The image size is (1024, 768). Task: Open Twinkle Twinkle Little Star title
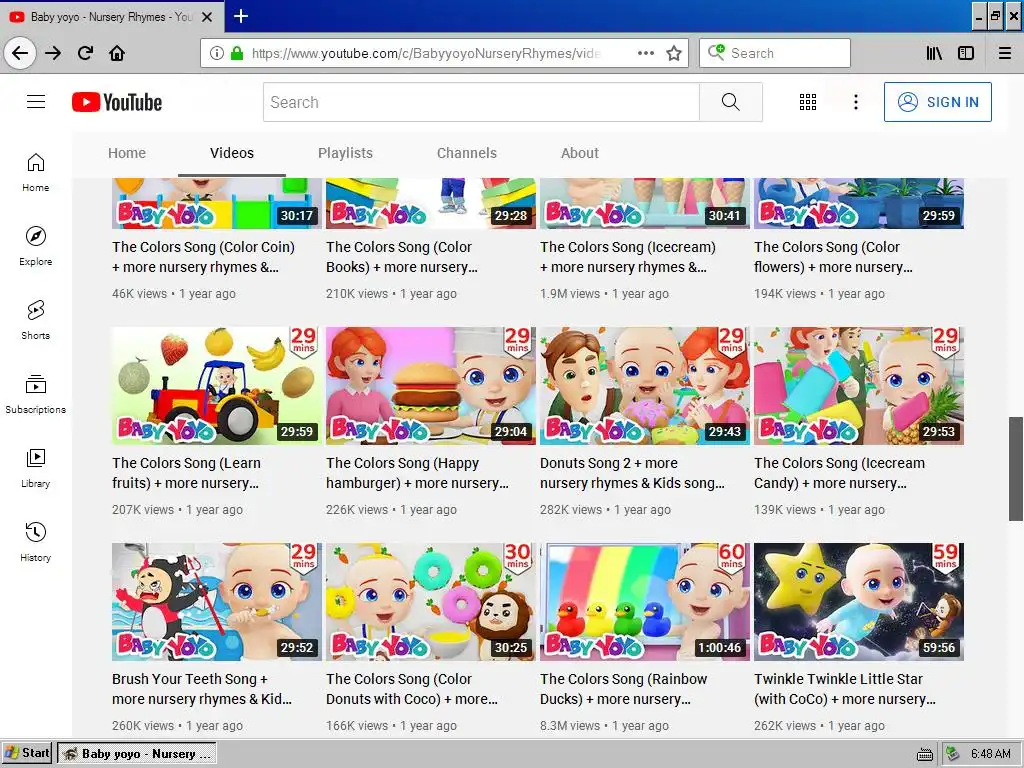844,689
